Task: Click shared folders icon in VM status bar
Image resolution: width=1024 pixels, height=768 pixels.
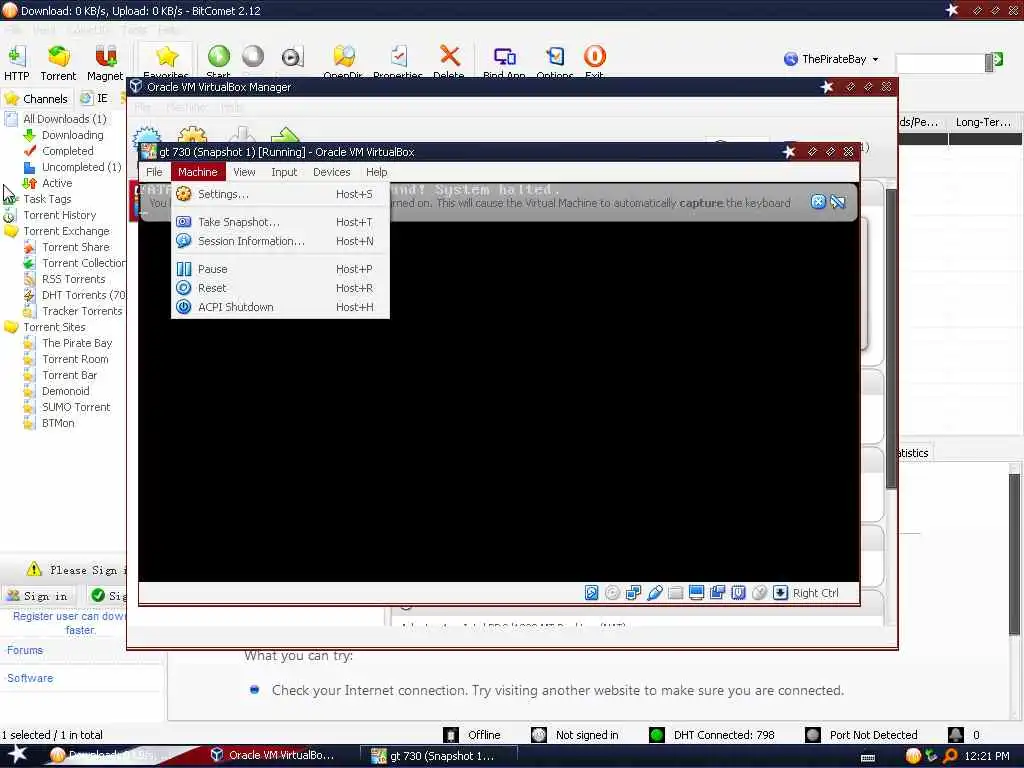Action: pyautogui.click(x=675, y=593)
